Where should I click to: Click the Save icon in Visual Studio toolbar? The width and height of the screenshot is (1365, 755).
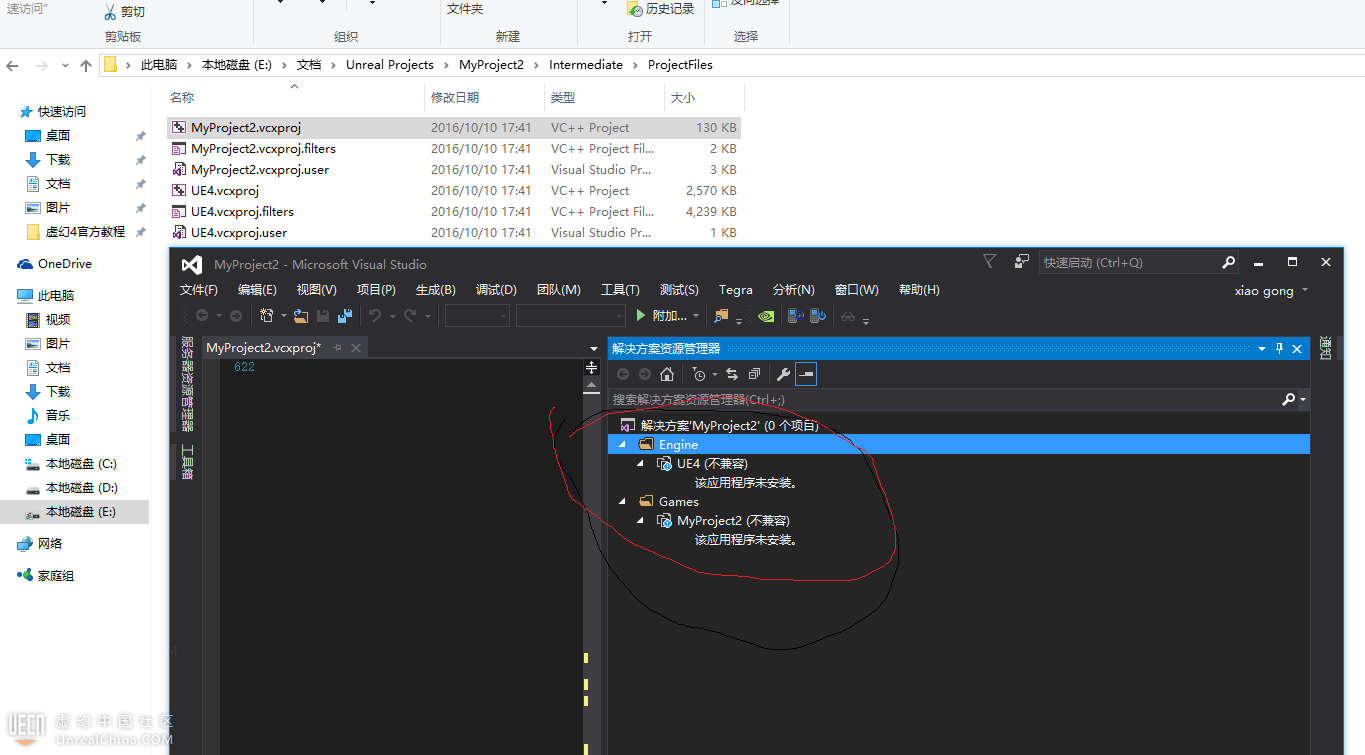point(323,316)
